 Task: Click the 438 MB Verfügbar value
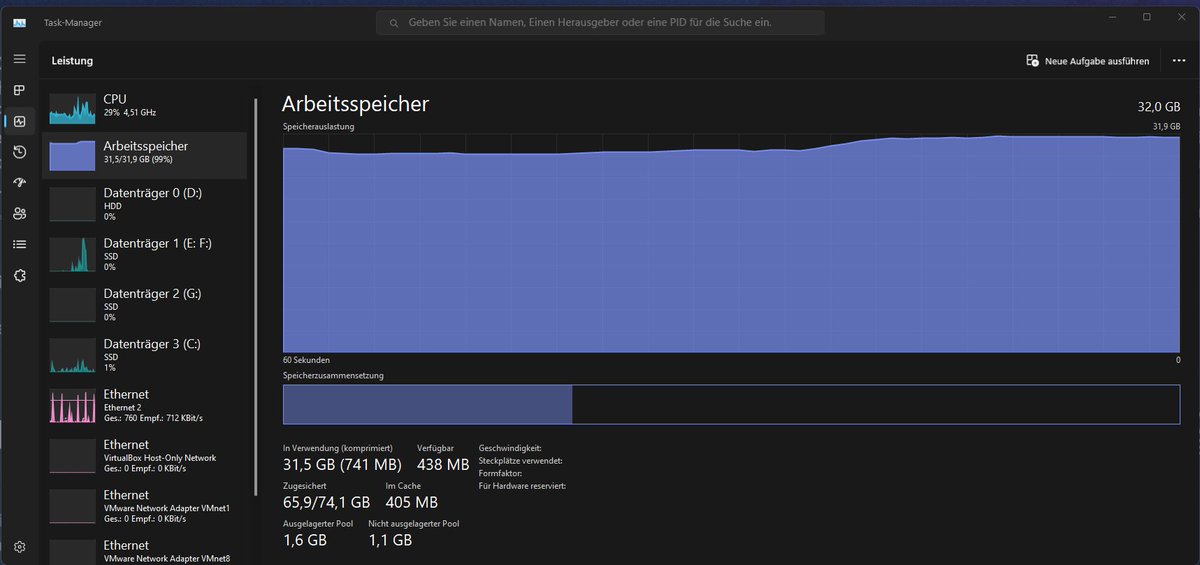coord(443,464)
